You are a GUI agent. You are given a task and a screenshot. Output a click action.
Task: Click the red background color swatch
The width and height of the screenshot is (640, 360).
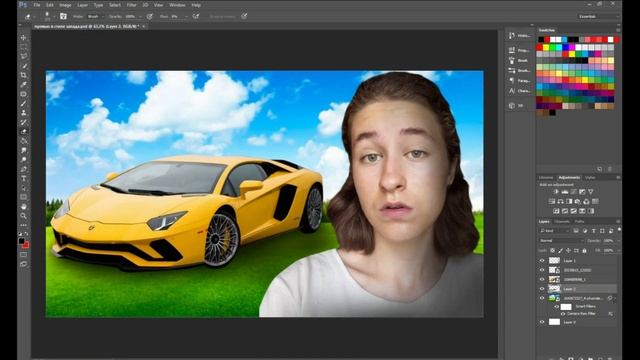tap(26, 245)
